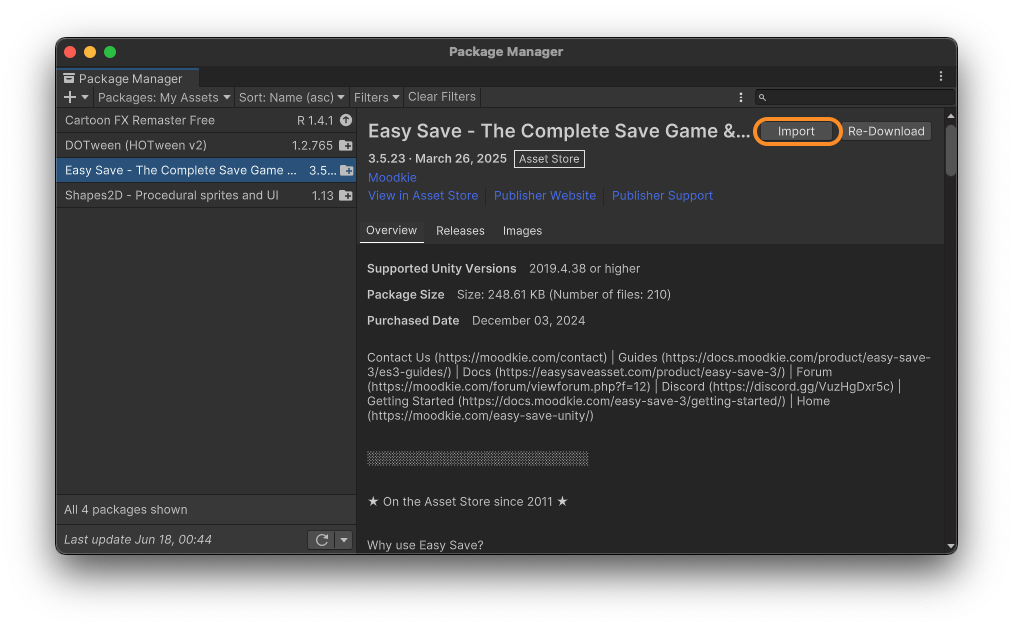Click the plus icon to add package

coord(70,97)
